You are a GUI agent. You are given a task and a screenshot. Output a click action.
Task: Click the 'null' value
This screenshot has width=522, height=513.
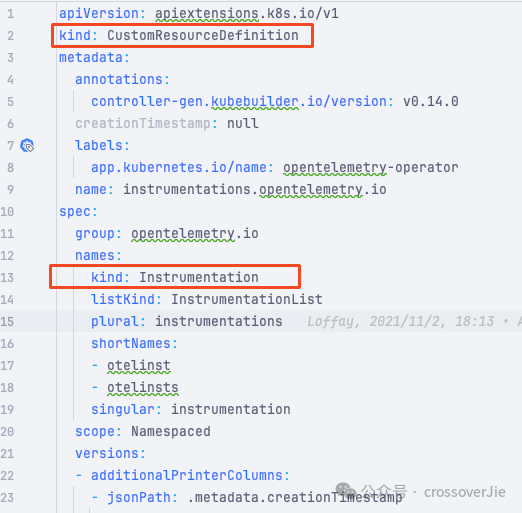tap(243, 123)
